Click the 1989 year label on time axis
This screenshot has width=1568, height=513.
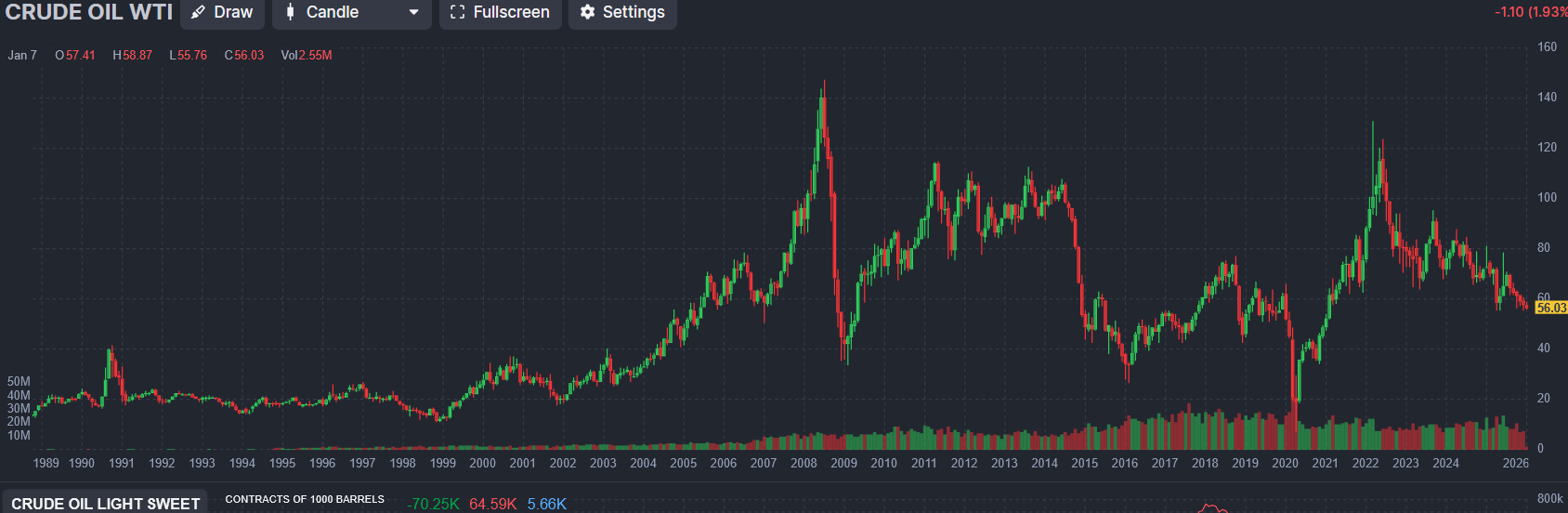(x=46, y=463)
